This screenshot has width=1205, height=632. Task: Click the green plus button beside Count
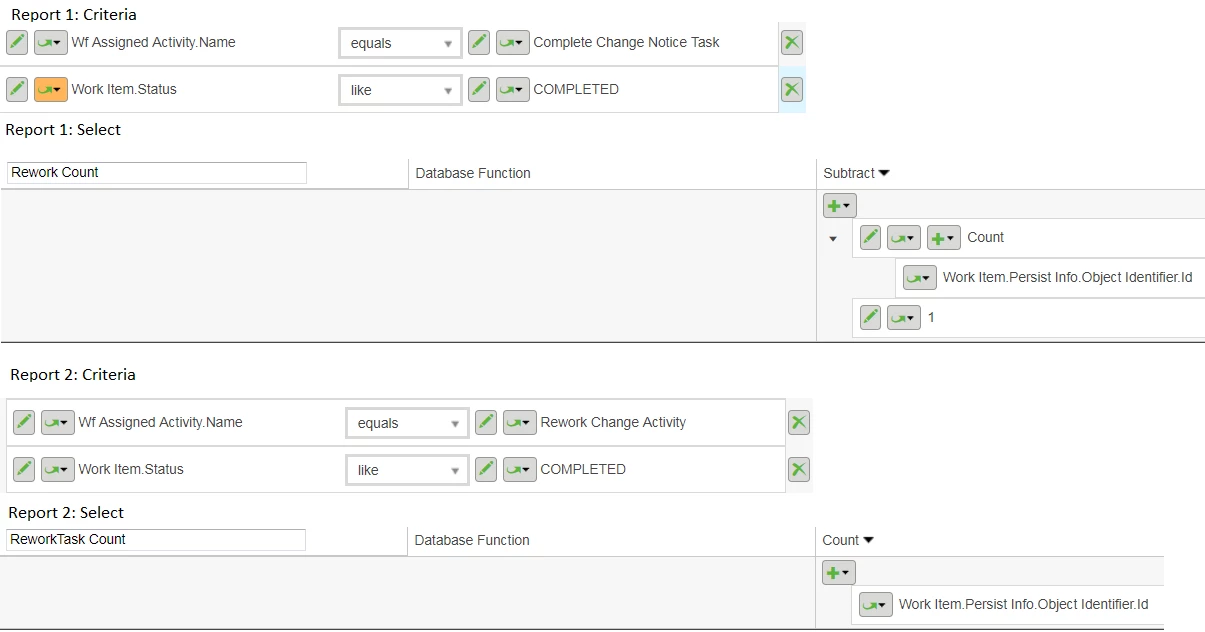pyautogui.click(x=943, y=237)
